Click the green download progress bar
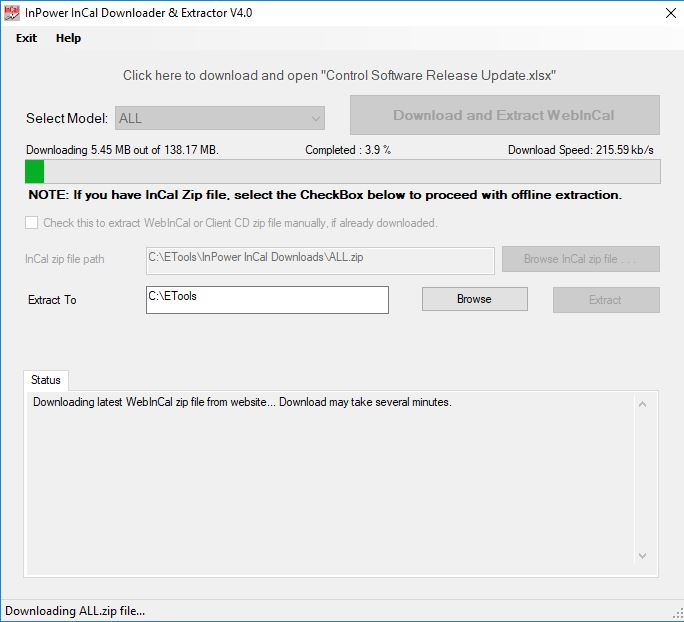684x622 pixels. pos(343,171)
